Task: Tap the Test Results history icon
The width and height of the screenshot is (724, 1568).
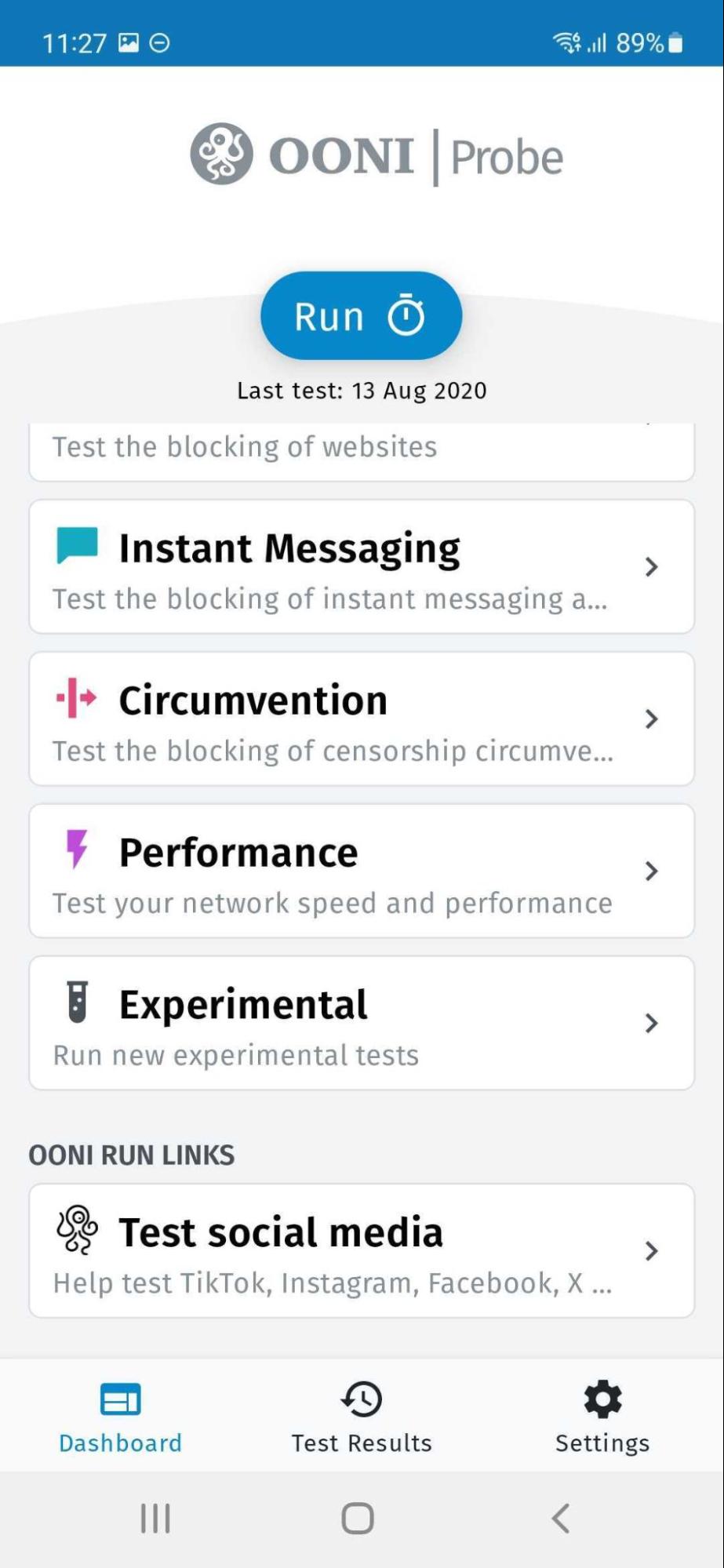Action: (x=362, y=1399)
